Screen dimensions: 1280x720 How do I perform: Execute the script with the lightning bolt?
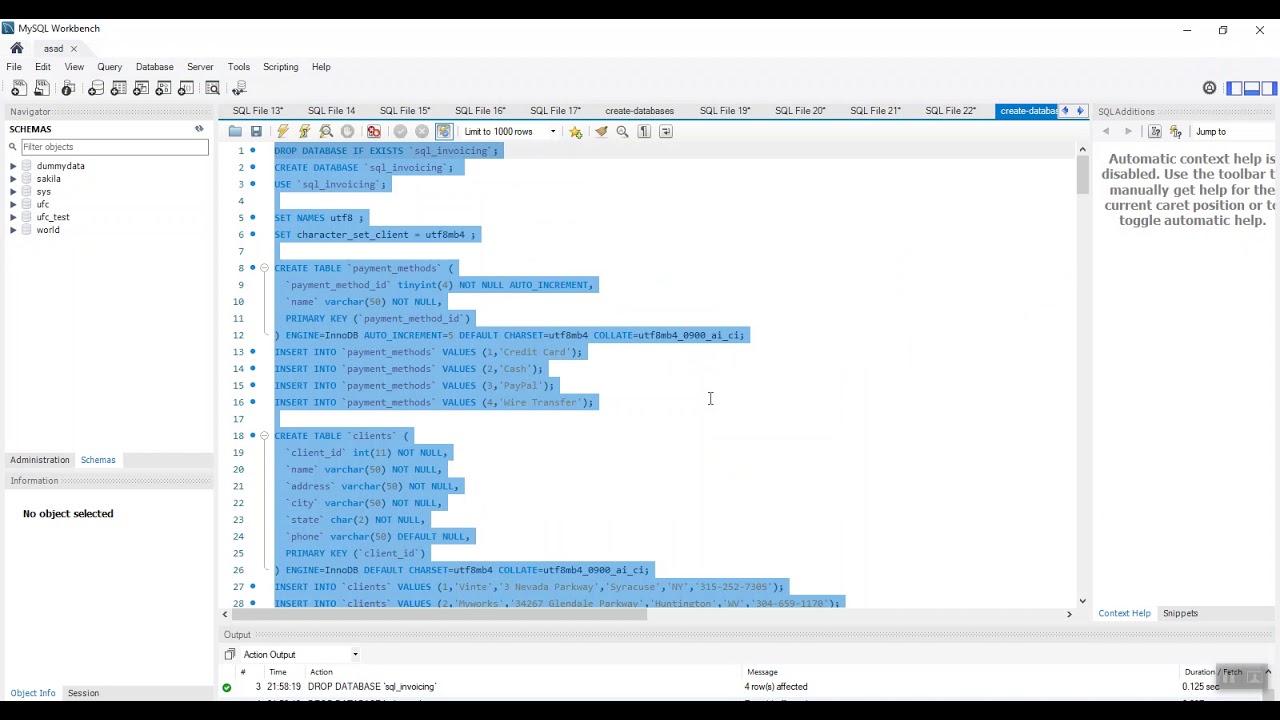click(283, 131)
